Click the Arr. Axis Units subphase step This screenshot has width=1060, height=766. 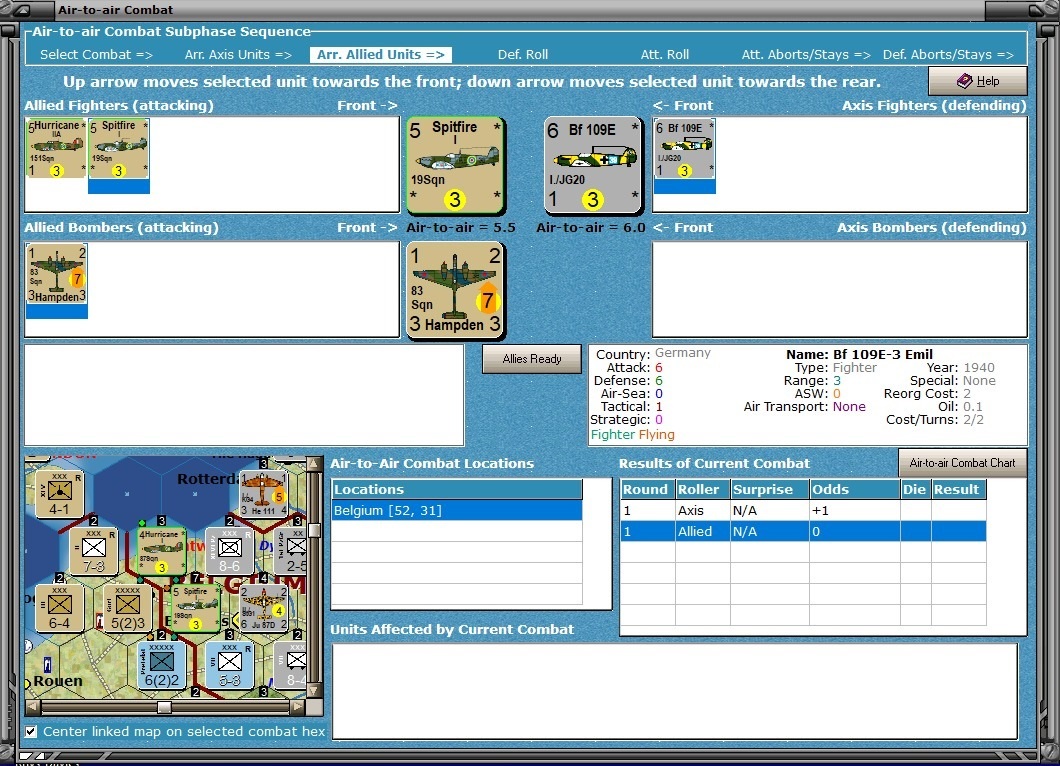point(238,54)
